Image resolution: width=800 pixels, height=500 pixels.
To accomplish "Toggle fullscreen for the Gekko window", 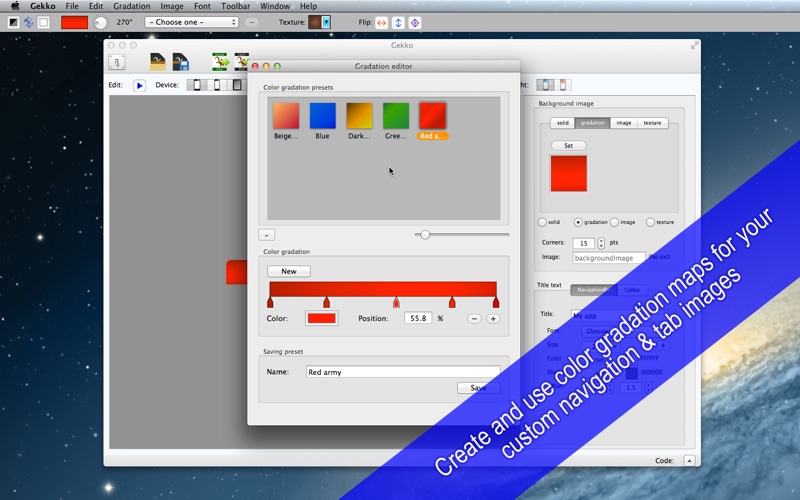I will click(694, 45).
